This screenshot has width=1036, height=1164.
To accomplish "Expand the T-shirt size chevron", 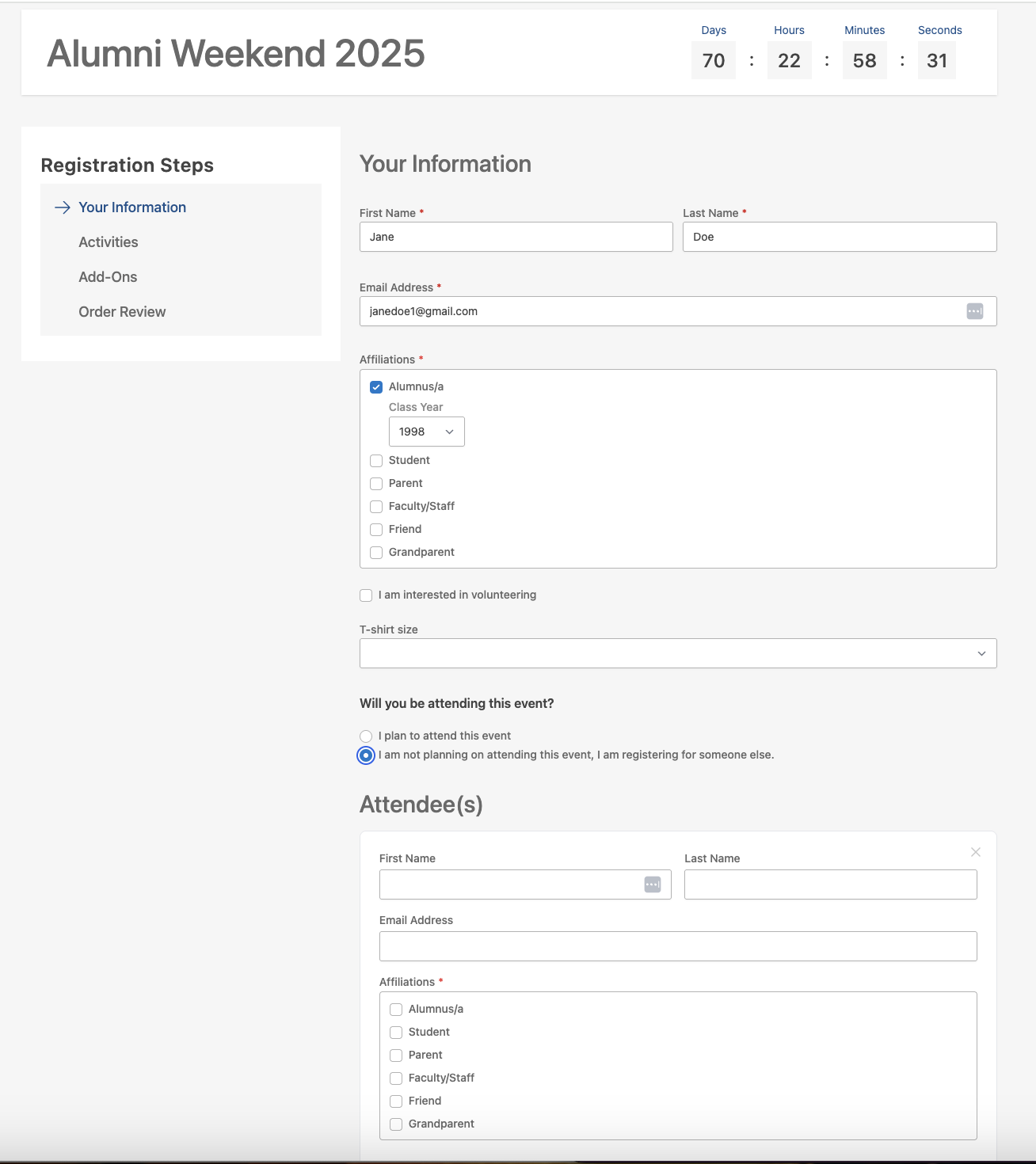I will 983,652.
